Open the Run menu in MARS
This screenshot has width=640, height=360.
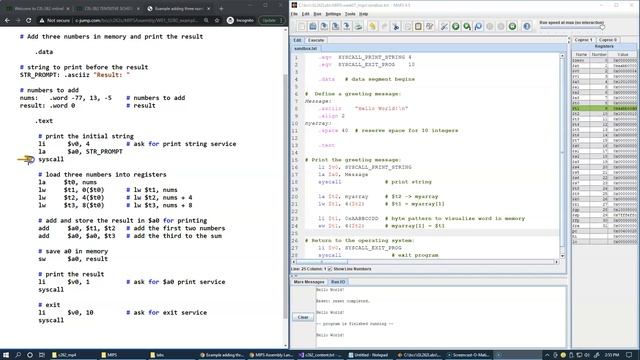coord(317,14)
